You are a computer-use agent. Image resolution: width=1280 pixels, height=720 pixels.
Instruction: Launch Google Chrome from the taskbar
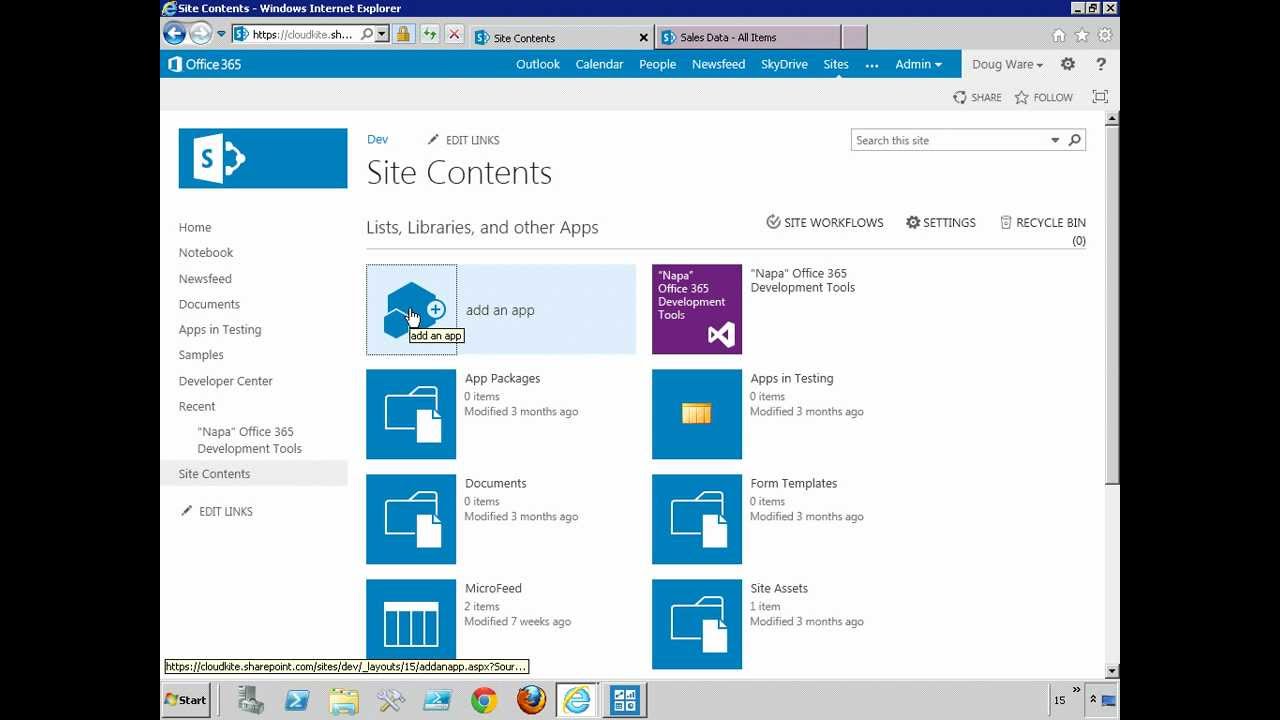point(484,700)
